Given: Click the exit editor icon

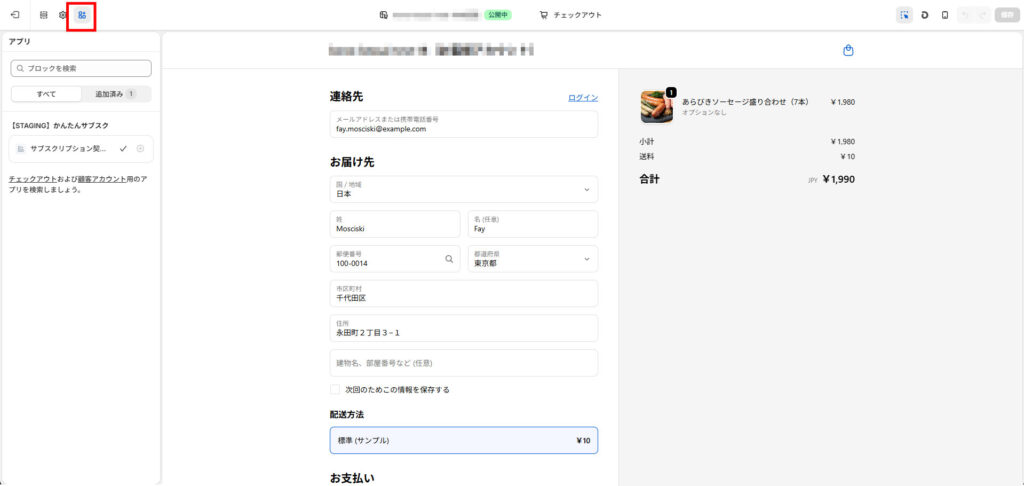Looking at the screenshot, I should [15, 15].
